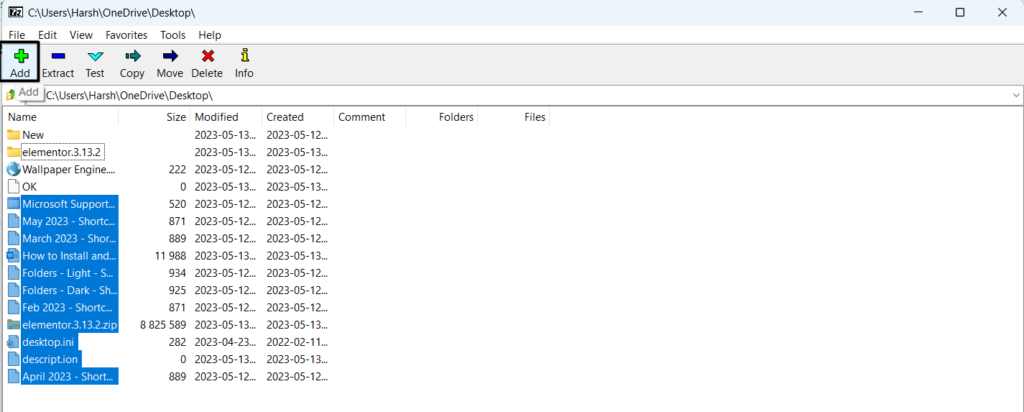This screenshot has width=1024, height=412.
Task: Select the elementor.3.13.2.zip file
Action: 68,324
